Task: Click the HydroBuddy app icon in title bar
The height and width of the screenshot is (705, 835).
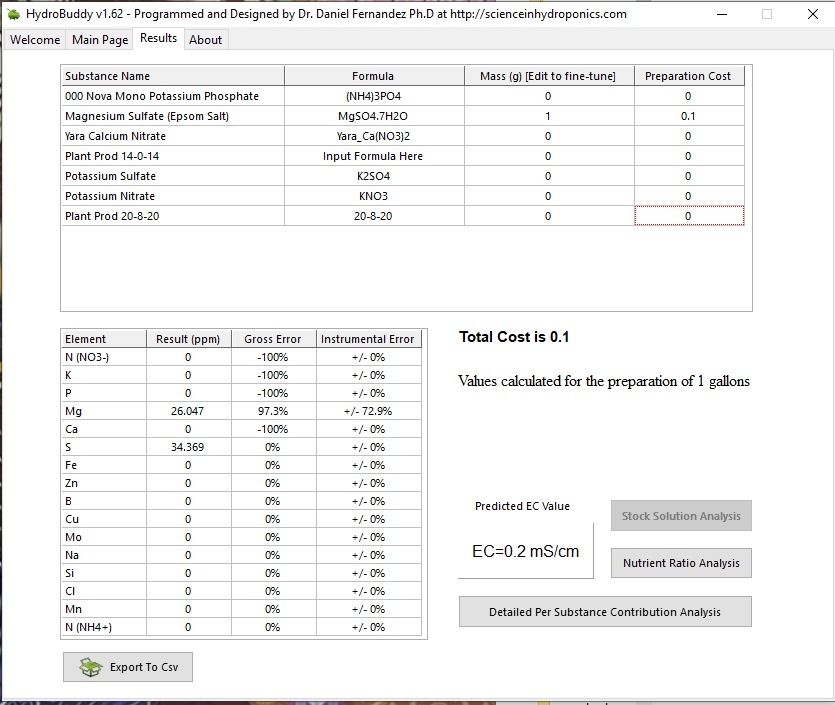Action: pyautogui.click(x=13, y=14)
